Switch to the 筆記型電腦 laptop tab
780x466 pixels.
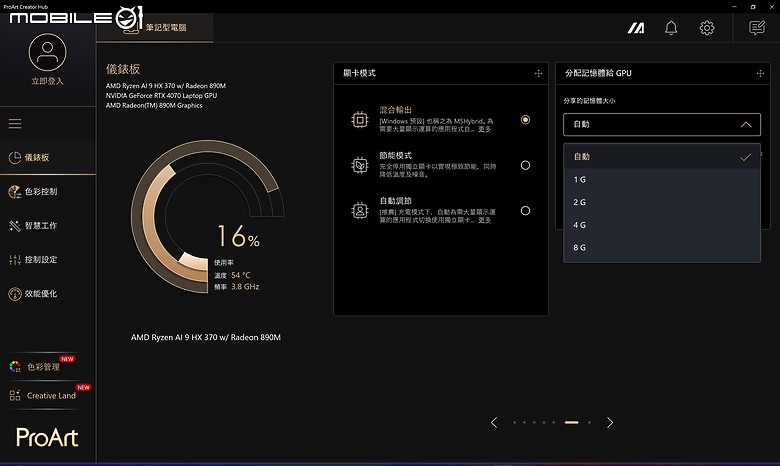[155, 27]
